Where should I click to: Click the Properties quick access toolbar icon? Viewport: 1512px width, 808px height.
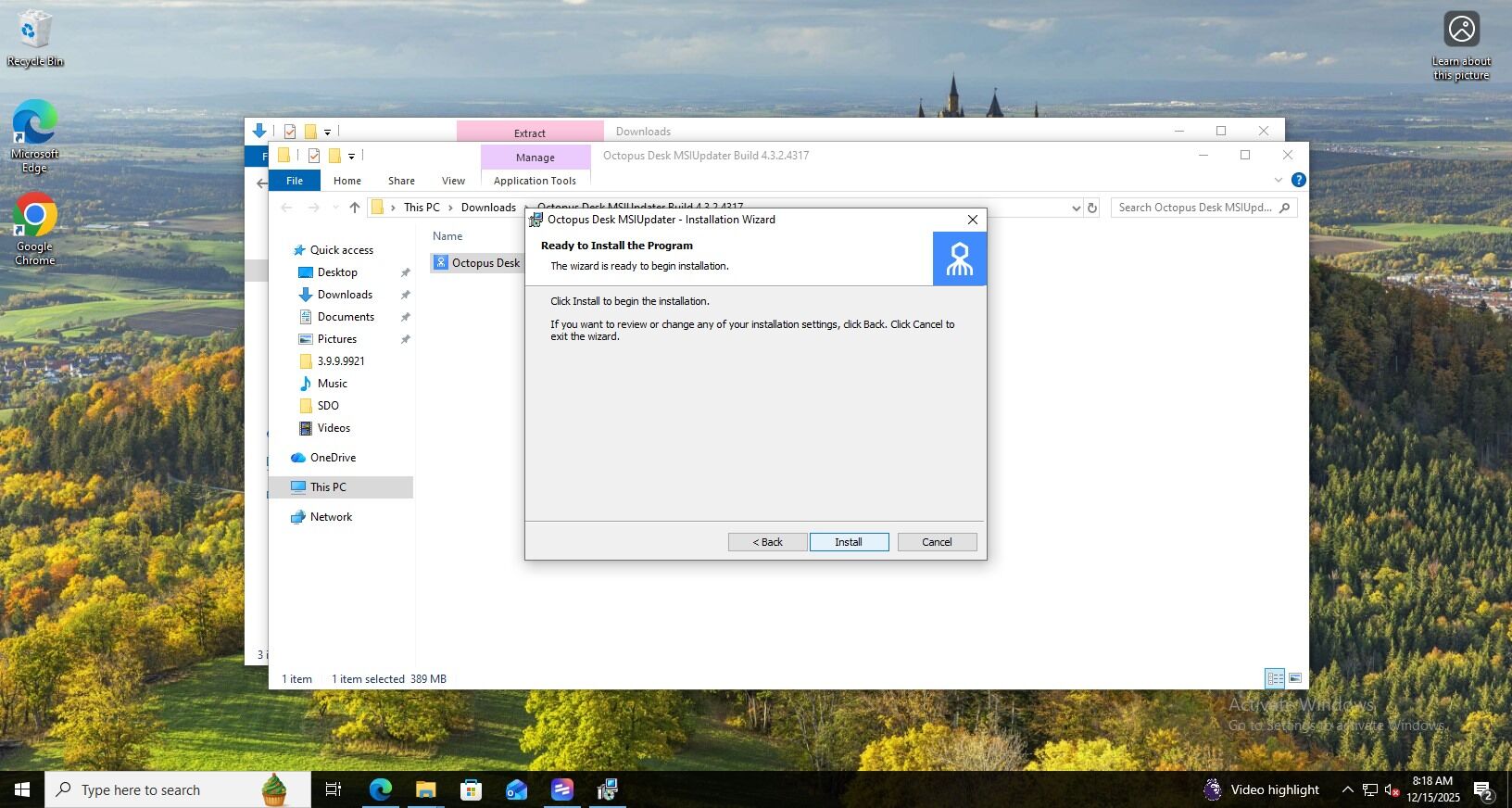(314, 156)
